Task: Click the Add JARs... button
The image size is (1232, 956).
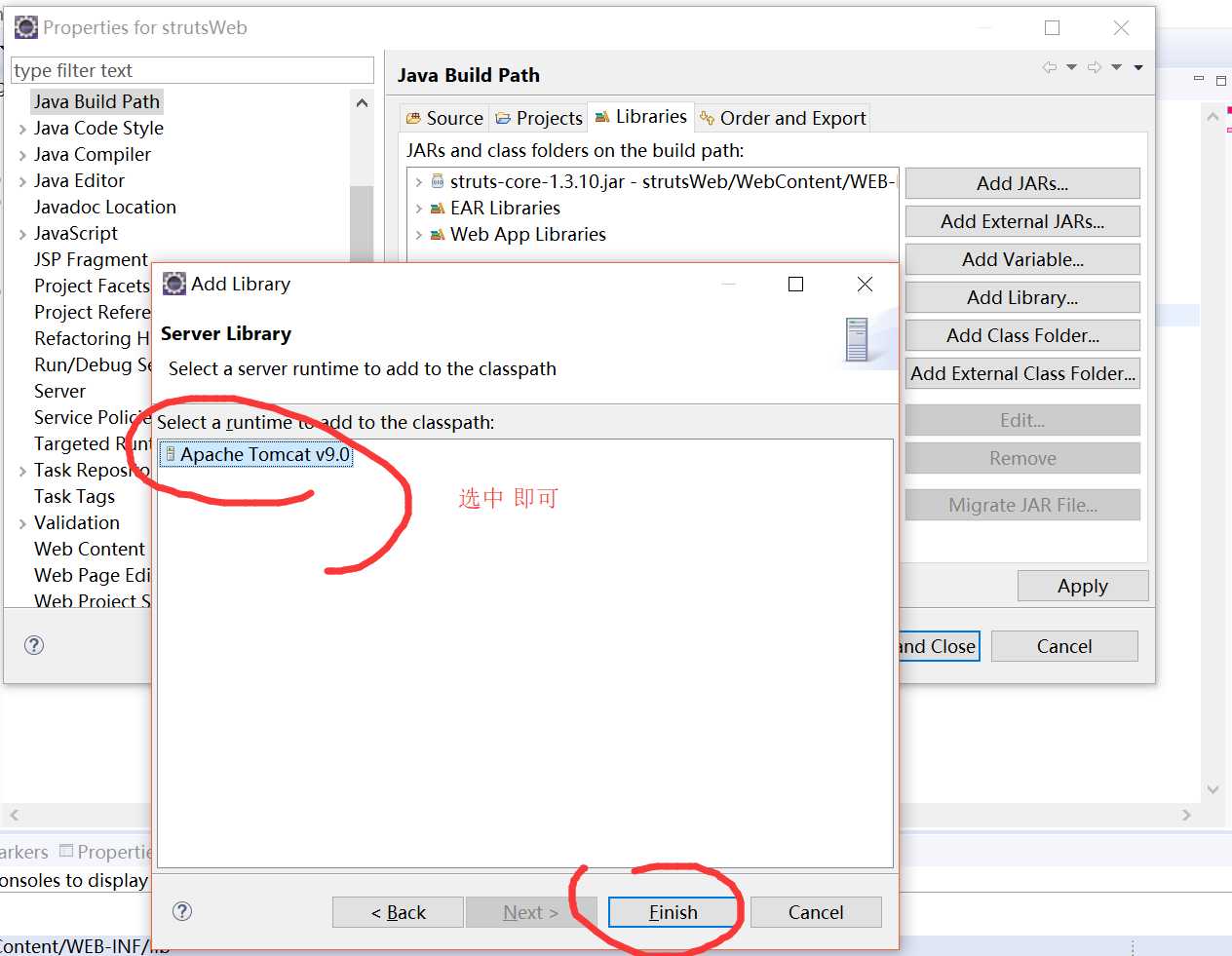Action: pos(1022,183)
